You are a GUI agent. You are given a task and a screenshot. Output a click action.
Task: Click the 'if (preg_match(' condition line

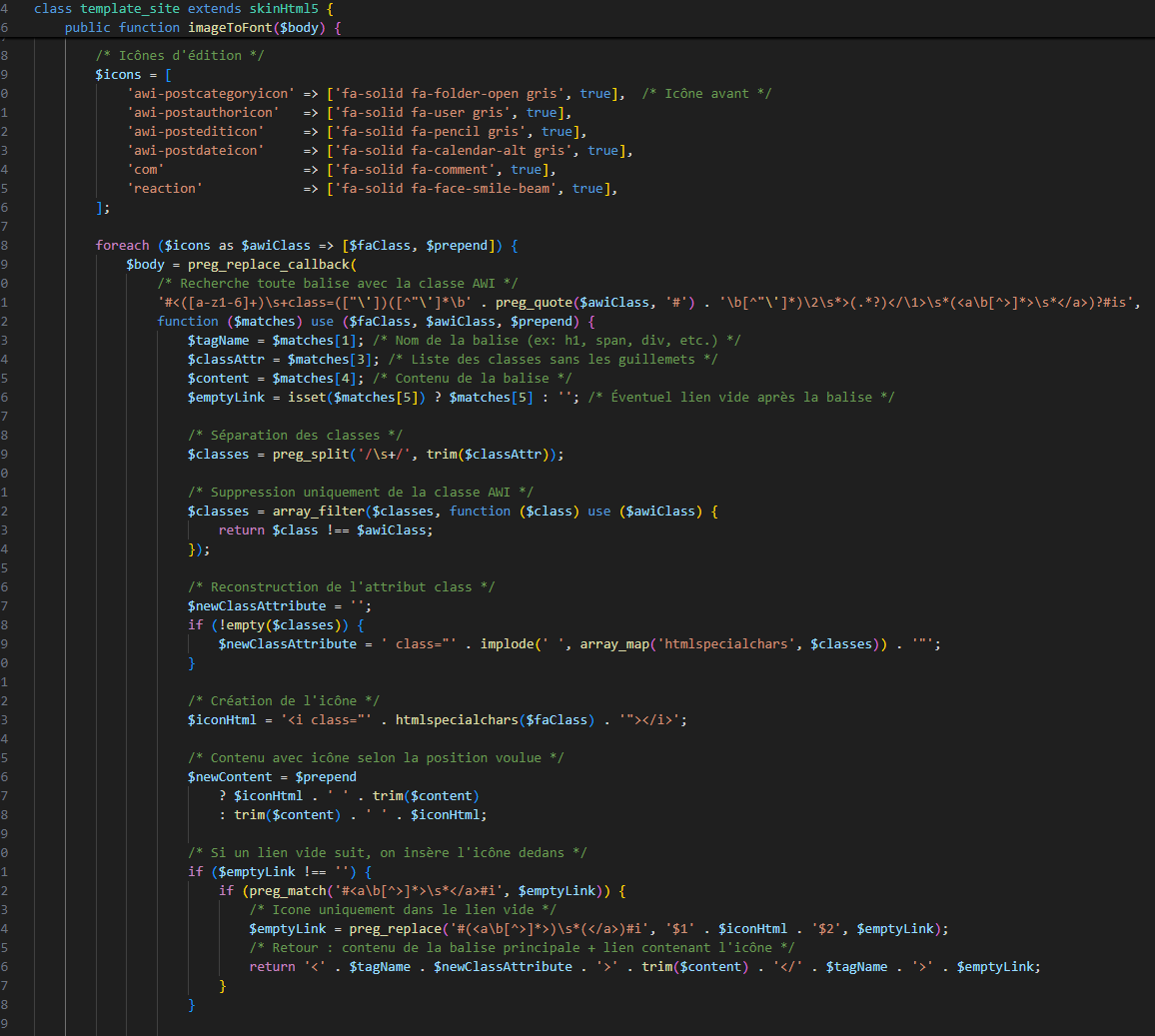pos(422,892)
